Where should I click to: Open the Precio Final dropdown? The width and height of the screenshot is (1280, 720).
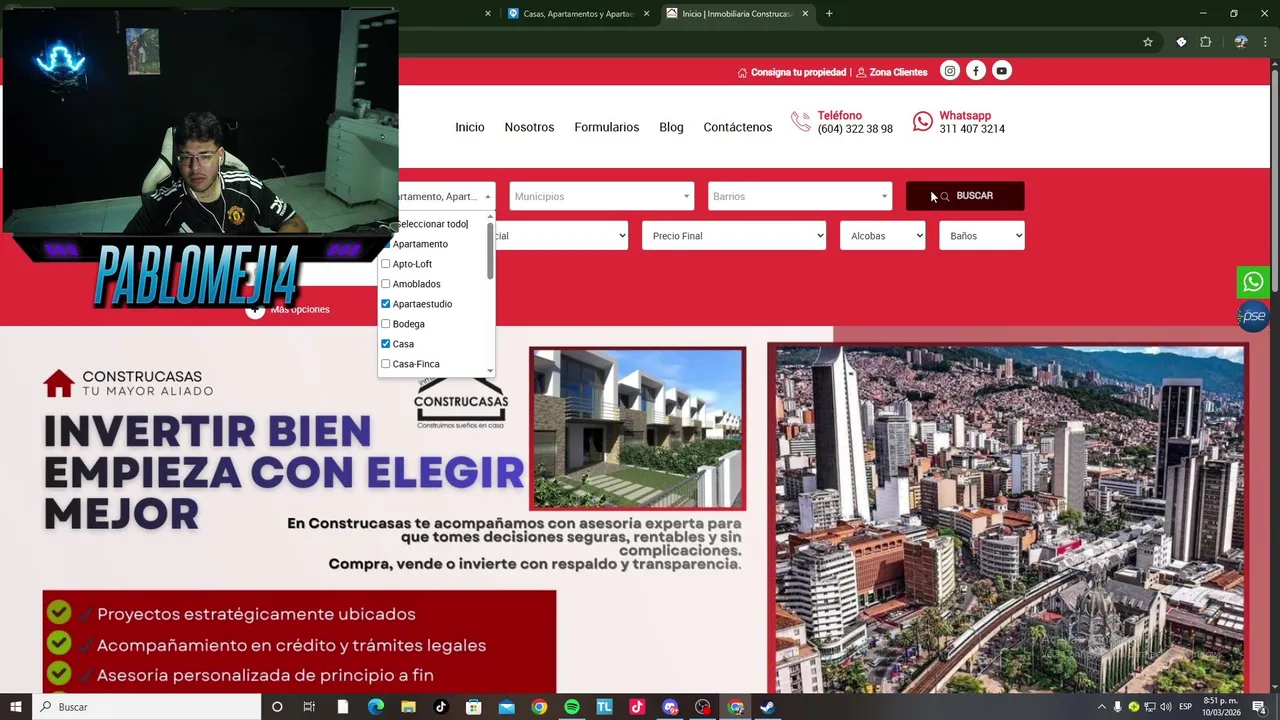(734, 236)
